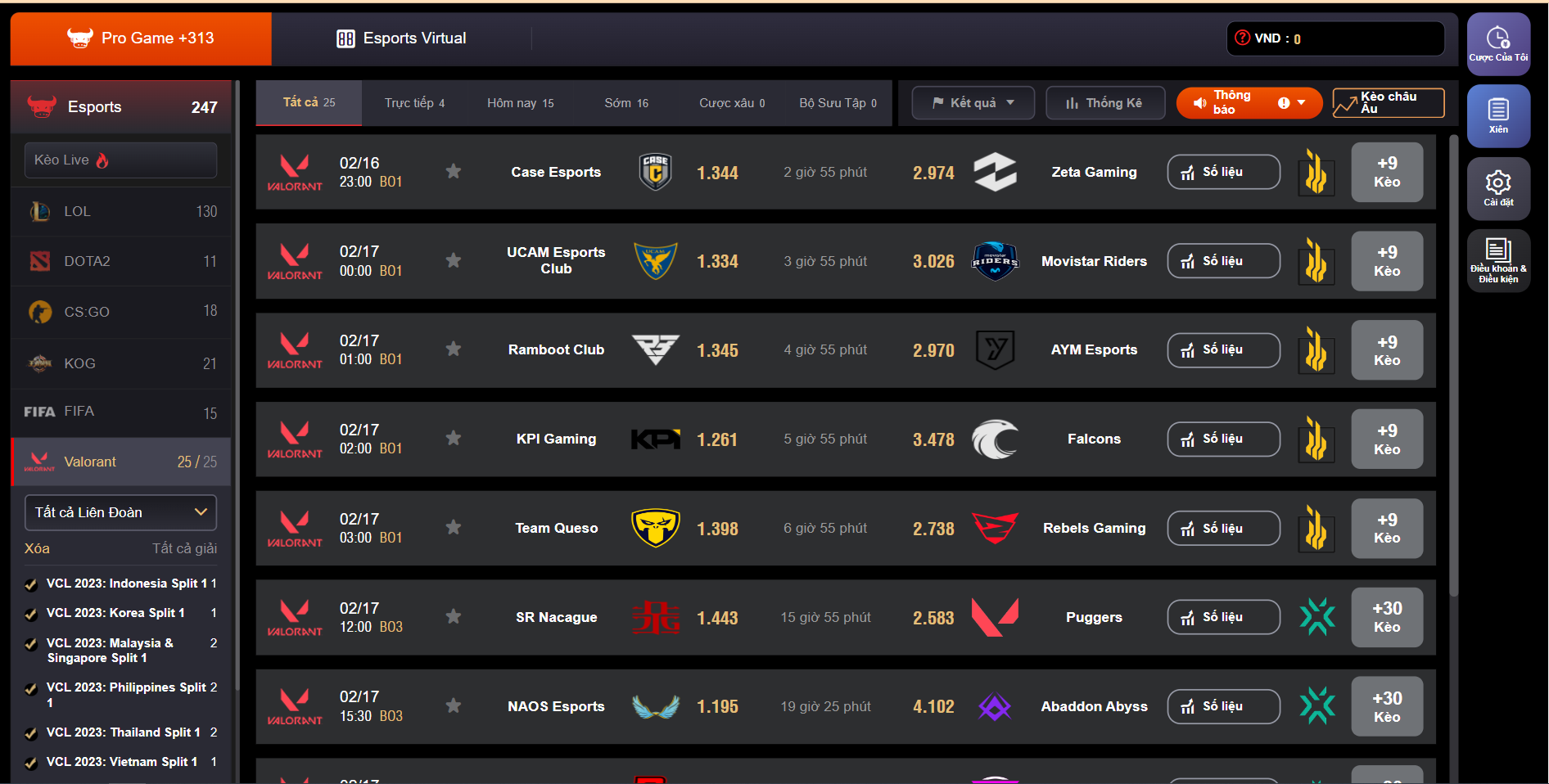Click the Zeta Gaming team logo
Screen dimensions: 1549x784
(x=995, y=172)
